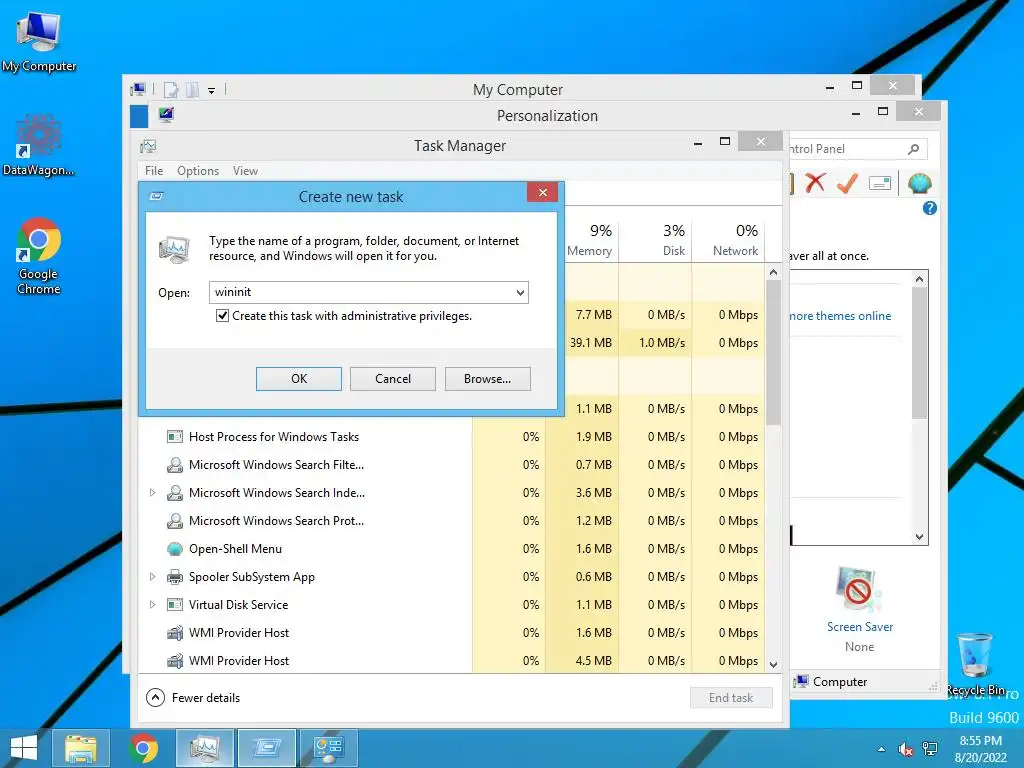Click Cancel in Create new task

392,379
